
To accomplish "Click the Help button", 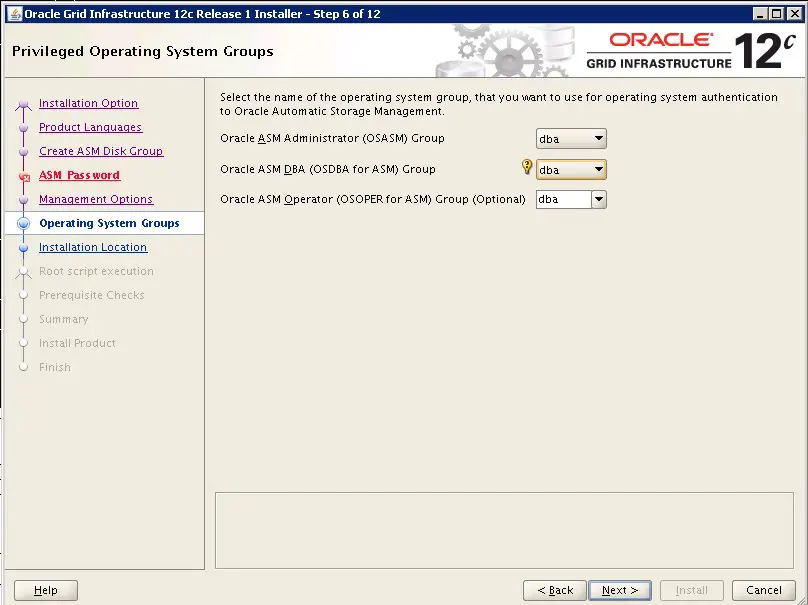I will 46,590.
